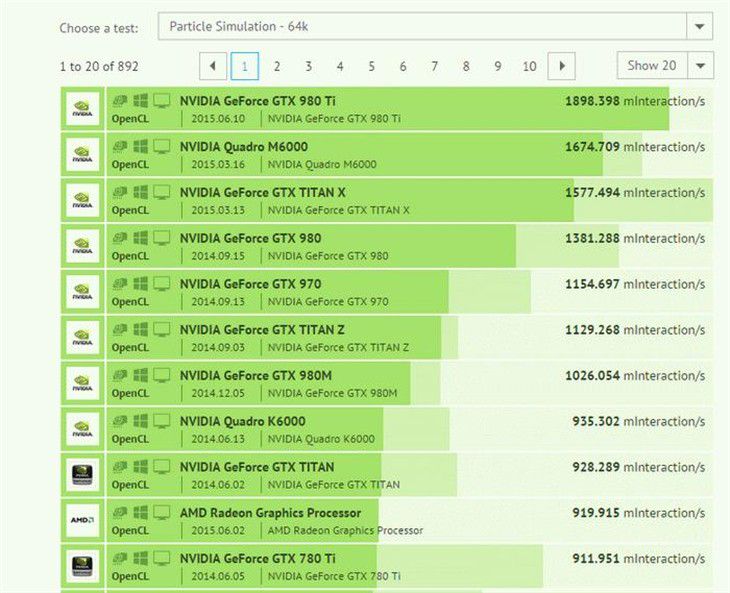The image size is (730, 593).
Task: Click NVIDIA logo beside GeForce GTX 970
Action: [82, 291]
